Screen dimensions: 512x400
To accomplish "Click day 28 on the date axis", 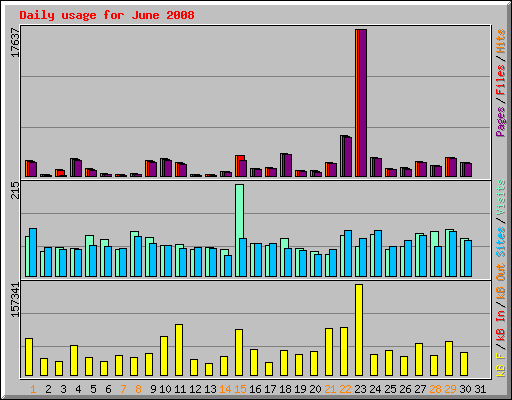I will pos(435,389).
